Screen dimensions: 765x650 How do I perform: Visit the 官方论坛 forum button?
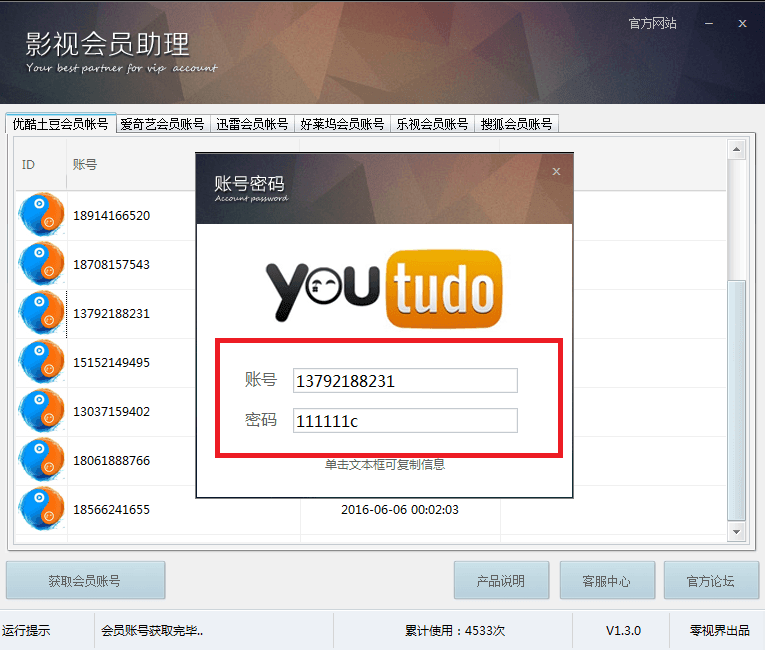click(711, 580)
